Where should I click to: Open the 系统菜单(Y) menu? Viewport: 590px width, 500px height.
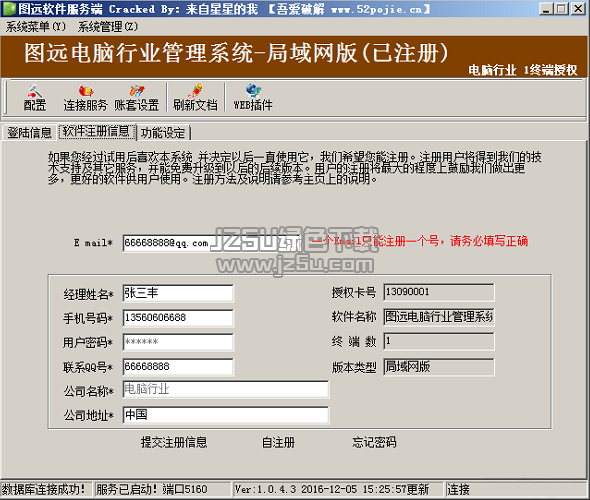[35, 27]
